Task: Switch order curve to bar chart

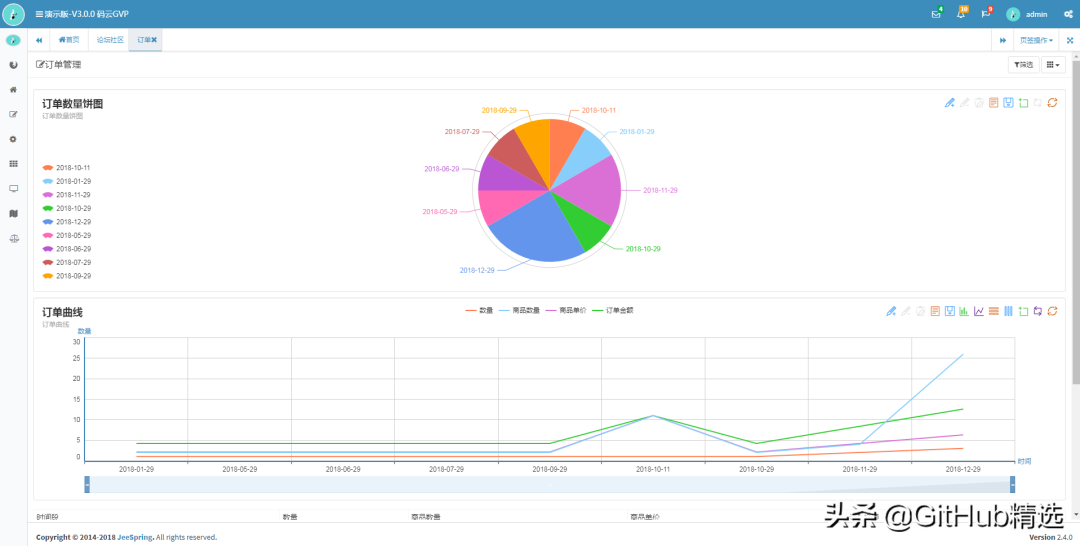Action: pos(964,311)
